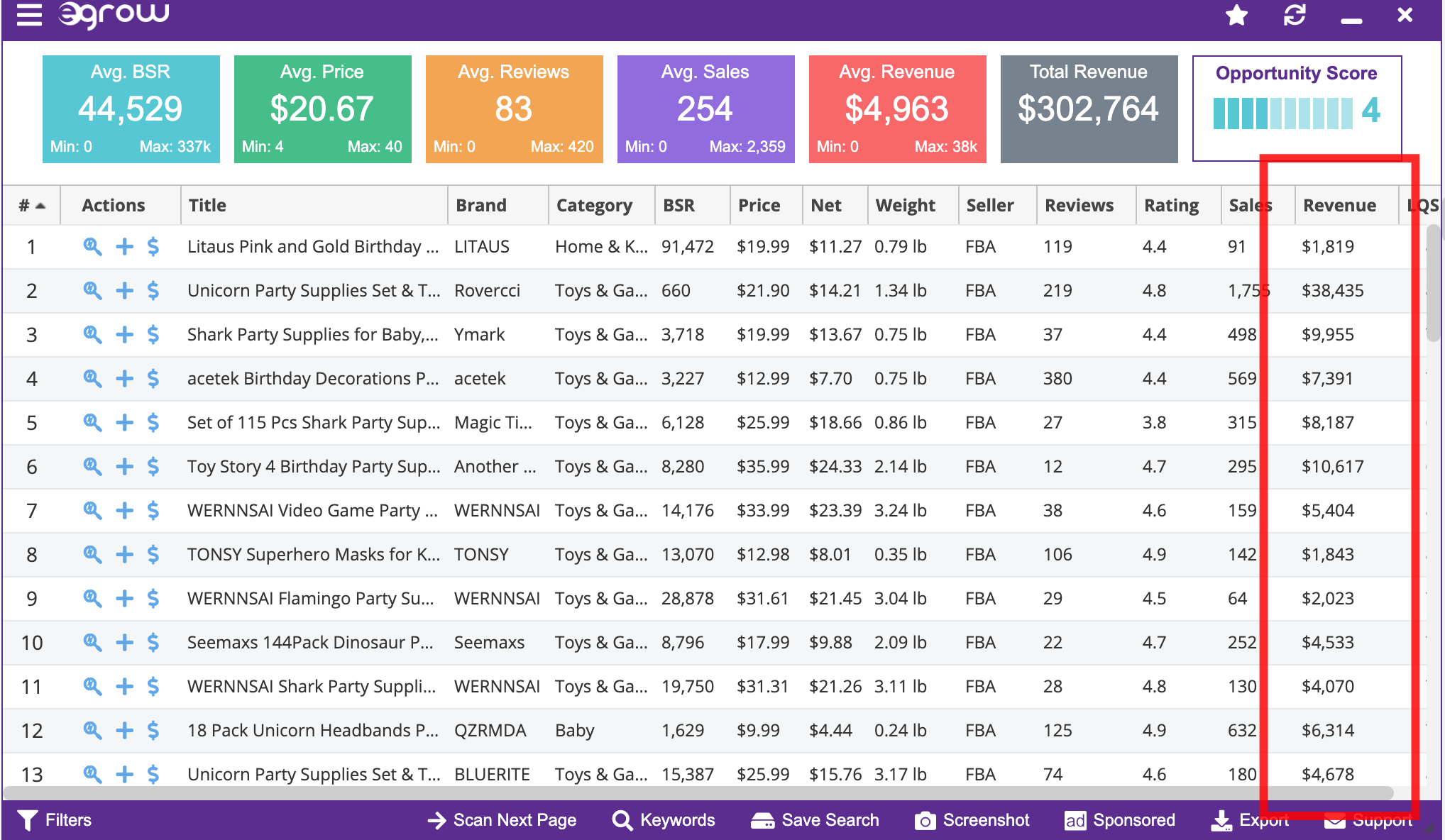Click title 'Litaus Pink and Gold Birthday ...'
Screen dimensions: 1445x840
(x=313, y=246)
